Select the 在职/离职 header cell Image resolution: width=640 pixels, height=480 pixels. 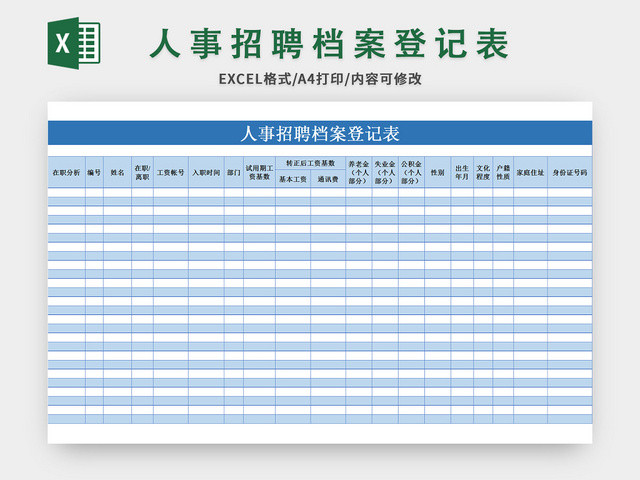(x=142, y=172)
